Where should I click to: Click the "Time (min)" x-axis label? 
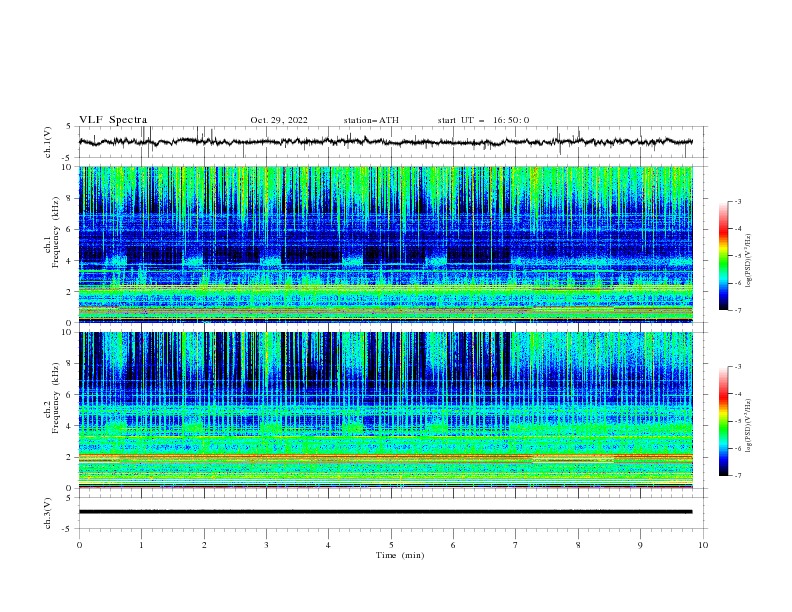[x=400, y=555]
